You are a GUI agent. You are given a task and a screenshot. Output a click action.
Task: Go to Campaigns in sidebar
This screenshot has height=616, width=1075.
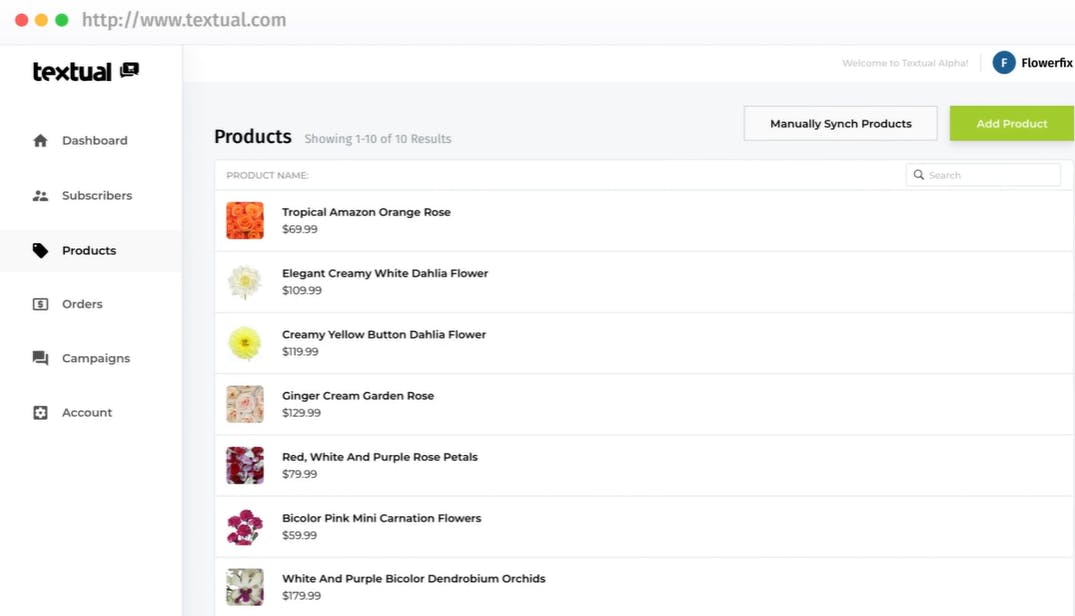click(x=95, y=358)
